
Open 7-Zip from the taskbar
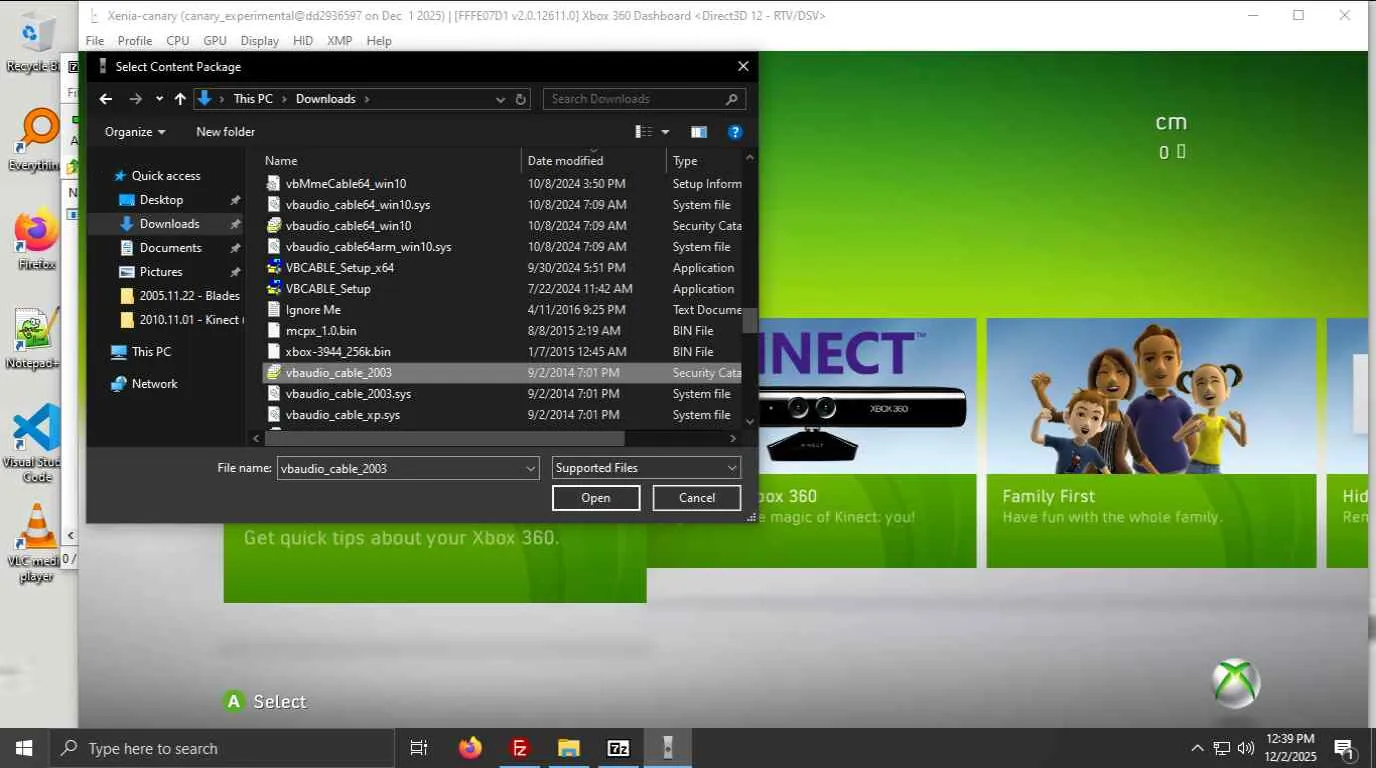619,748
